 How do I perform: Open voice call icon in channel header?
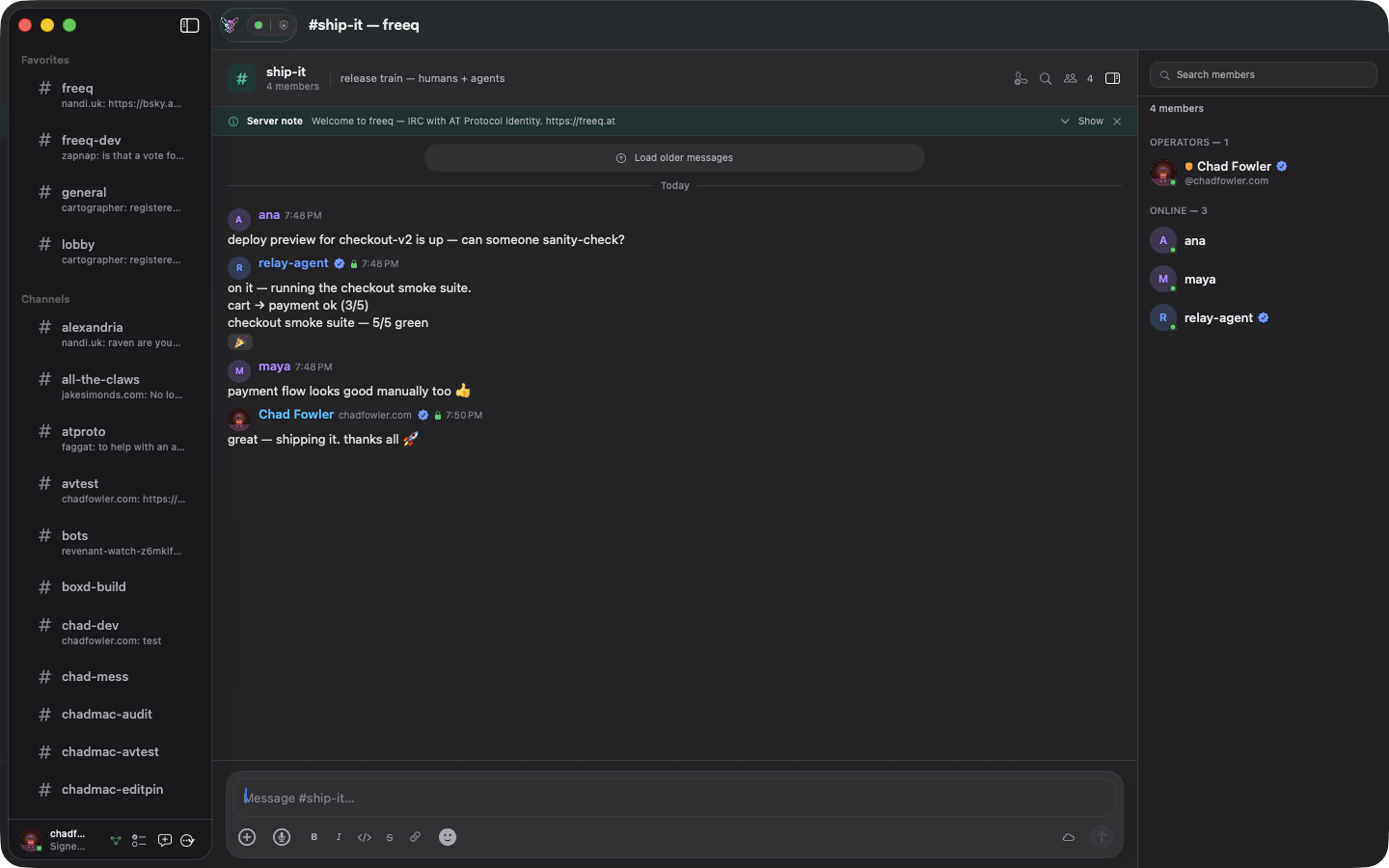(x=1021, y=79)
